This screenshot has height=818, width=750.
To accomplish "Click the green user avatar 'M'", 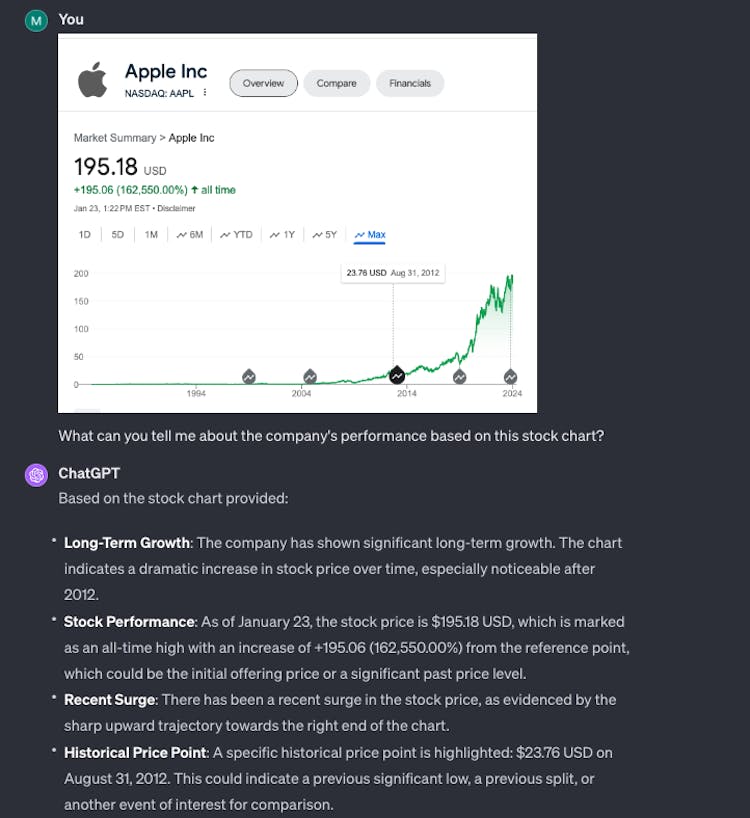I will coord(37,19).
